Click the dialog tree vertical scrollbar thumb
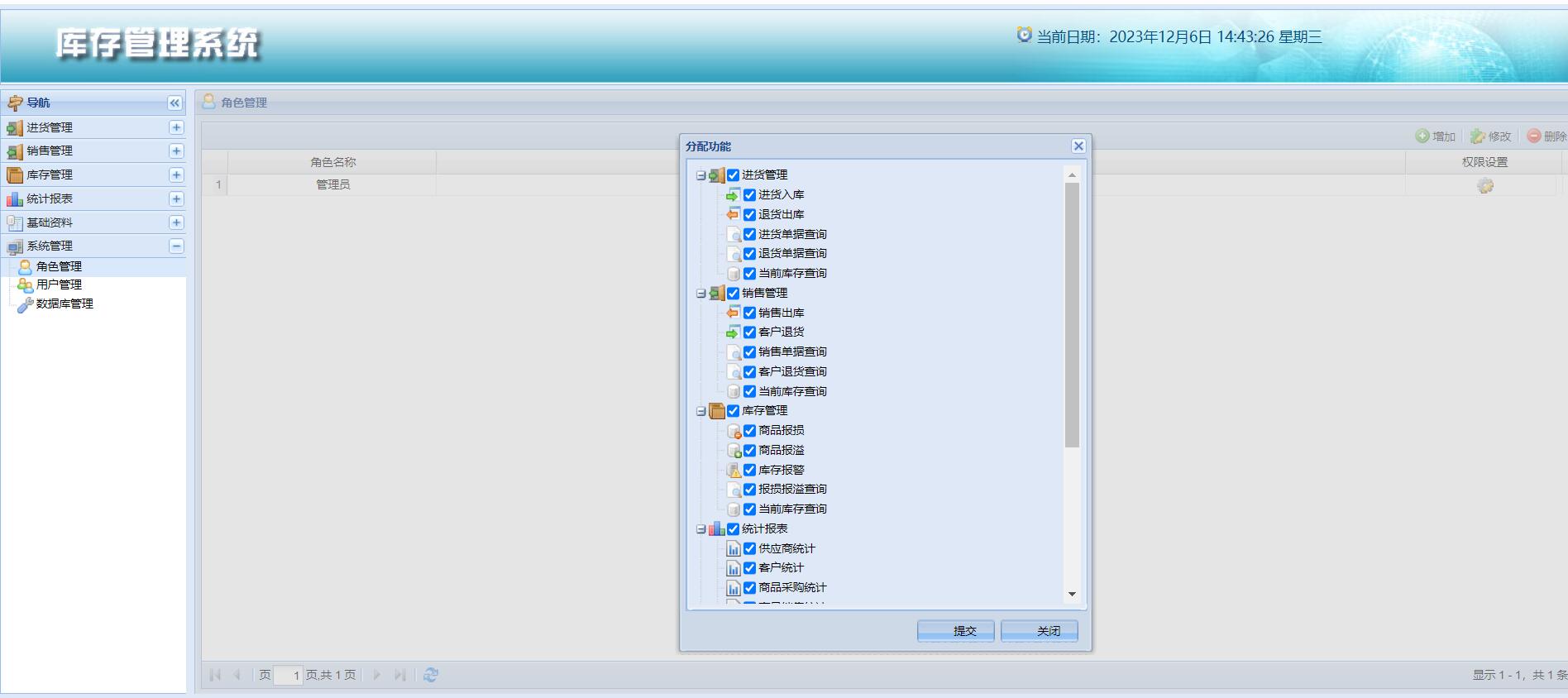Viewport: 1568px width, 698px height. click(1072, 315)
